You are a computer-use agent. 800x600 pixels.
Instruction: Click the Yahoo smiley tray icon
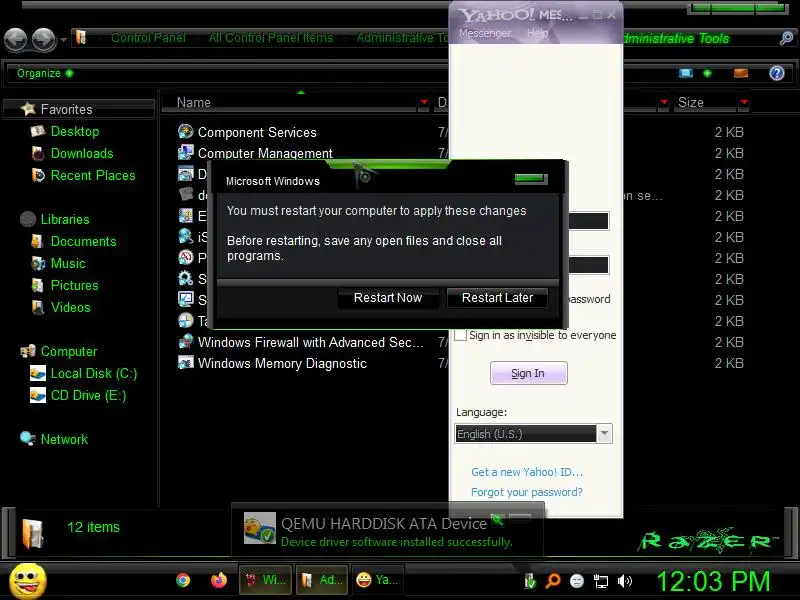click(577, 581)
